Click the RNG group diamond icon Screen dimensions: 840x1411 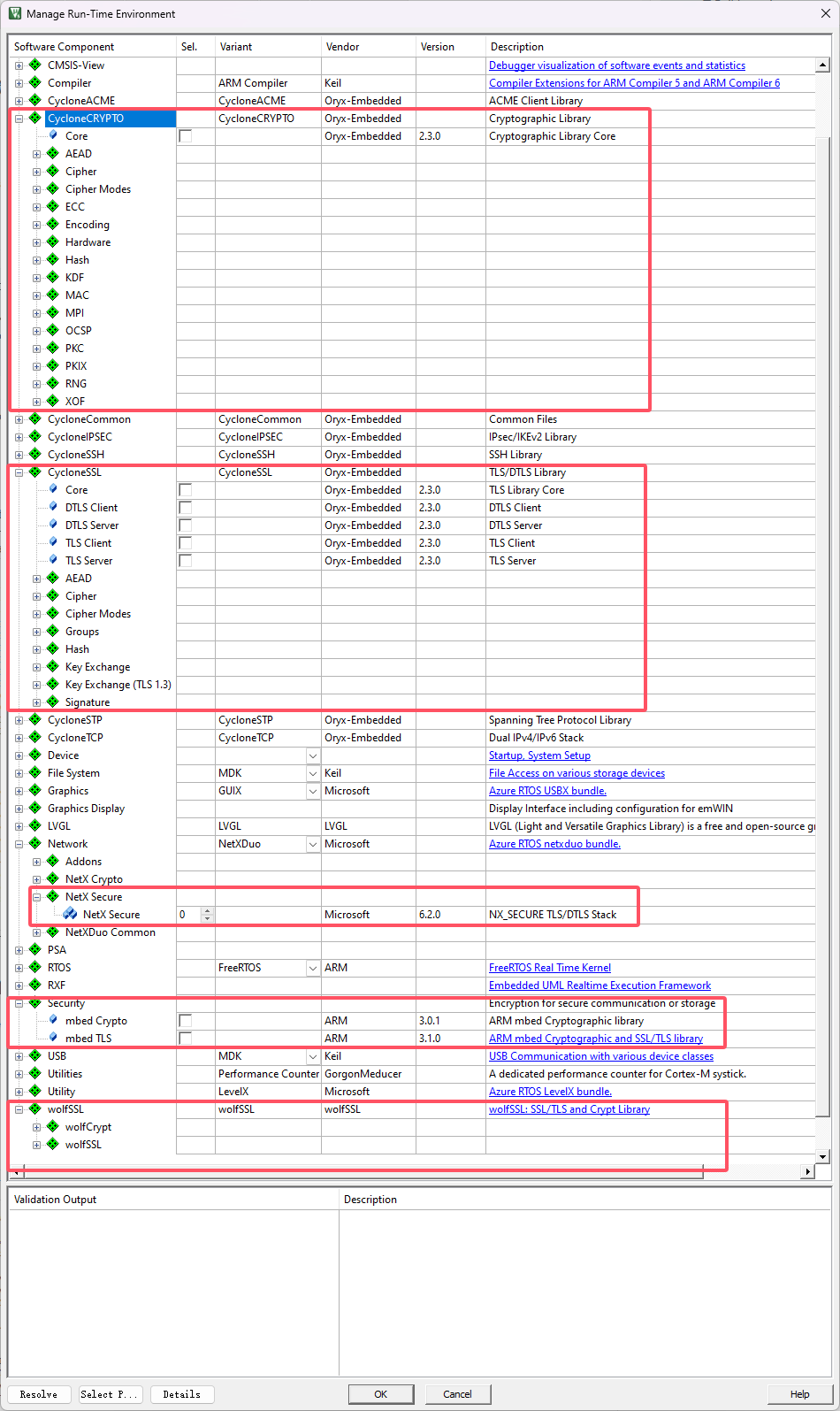52,383
